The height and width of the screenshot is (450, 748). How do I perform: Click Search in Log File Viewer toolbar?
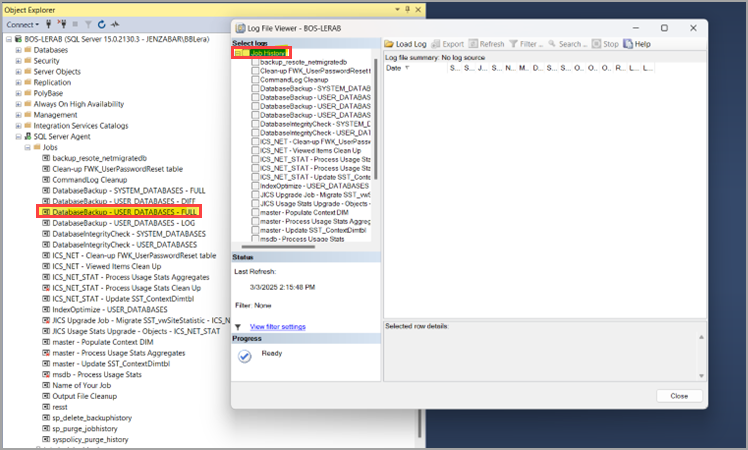pyautogui.click(x=568, y=44)
